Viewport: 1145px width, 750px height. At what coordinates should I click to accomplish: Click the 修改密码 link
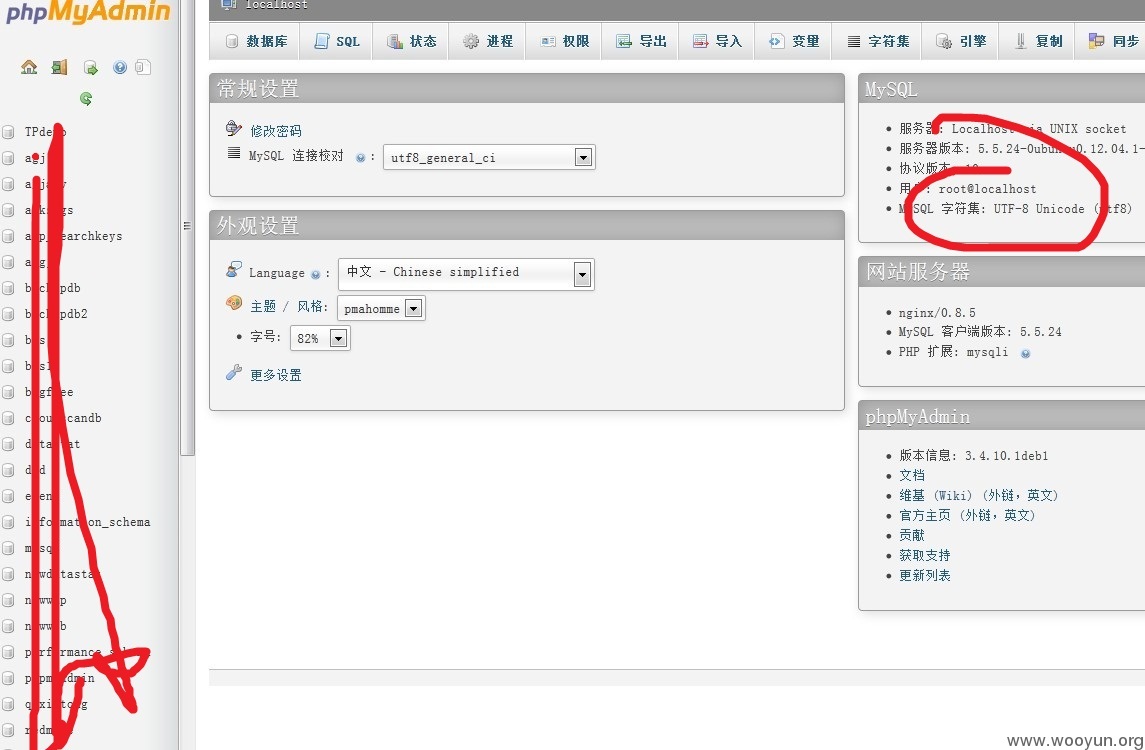(275, 131)
